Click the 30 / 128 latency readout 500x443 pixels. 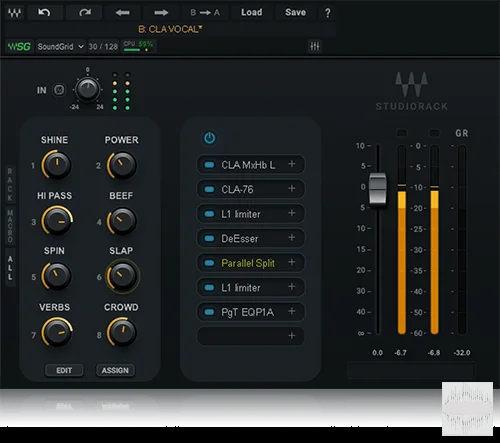pos(103,47)
